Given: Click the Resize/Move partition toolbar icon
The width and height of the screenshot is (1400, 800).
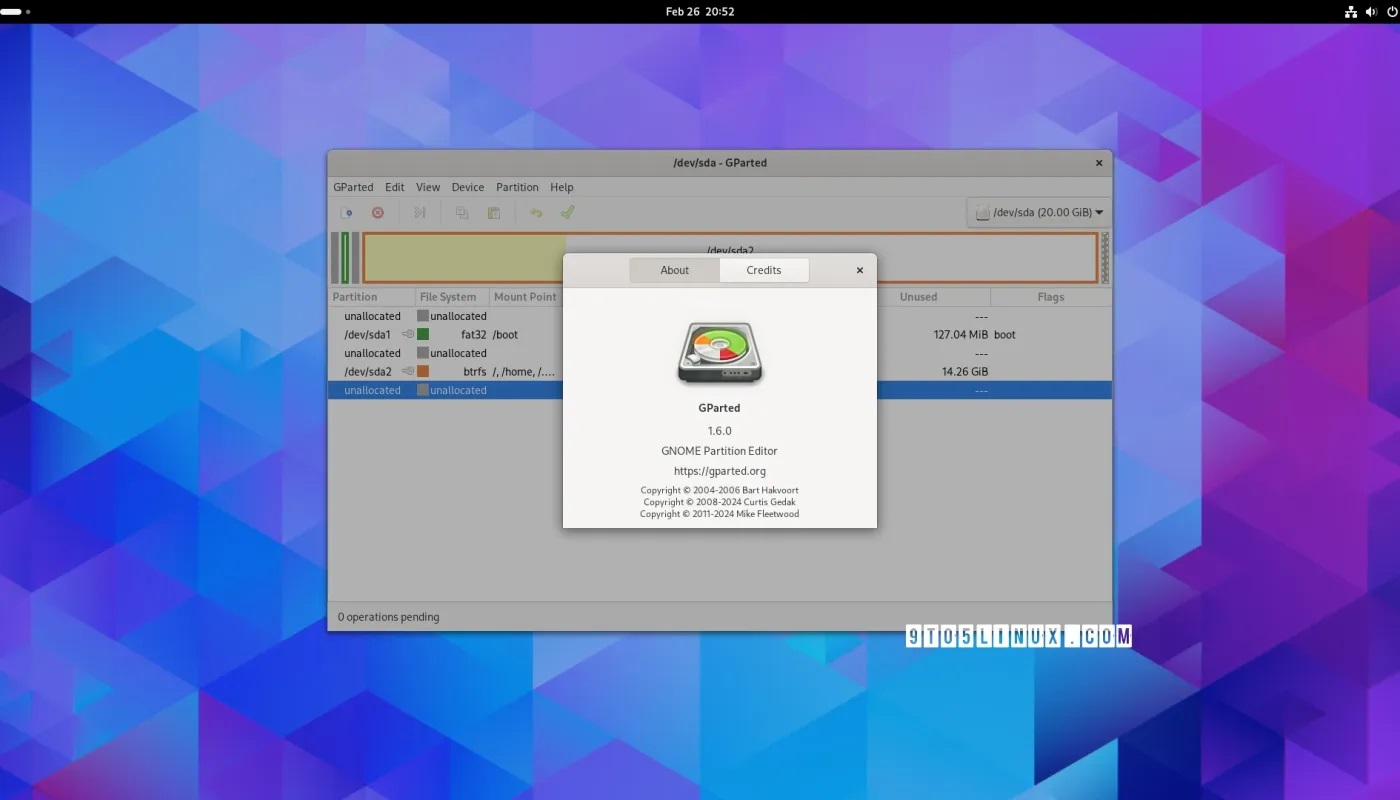Looking at the screenshot, I should click(x=420, y=213).
